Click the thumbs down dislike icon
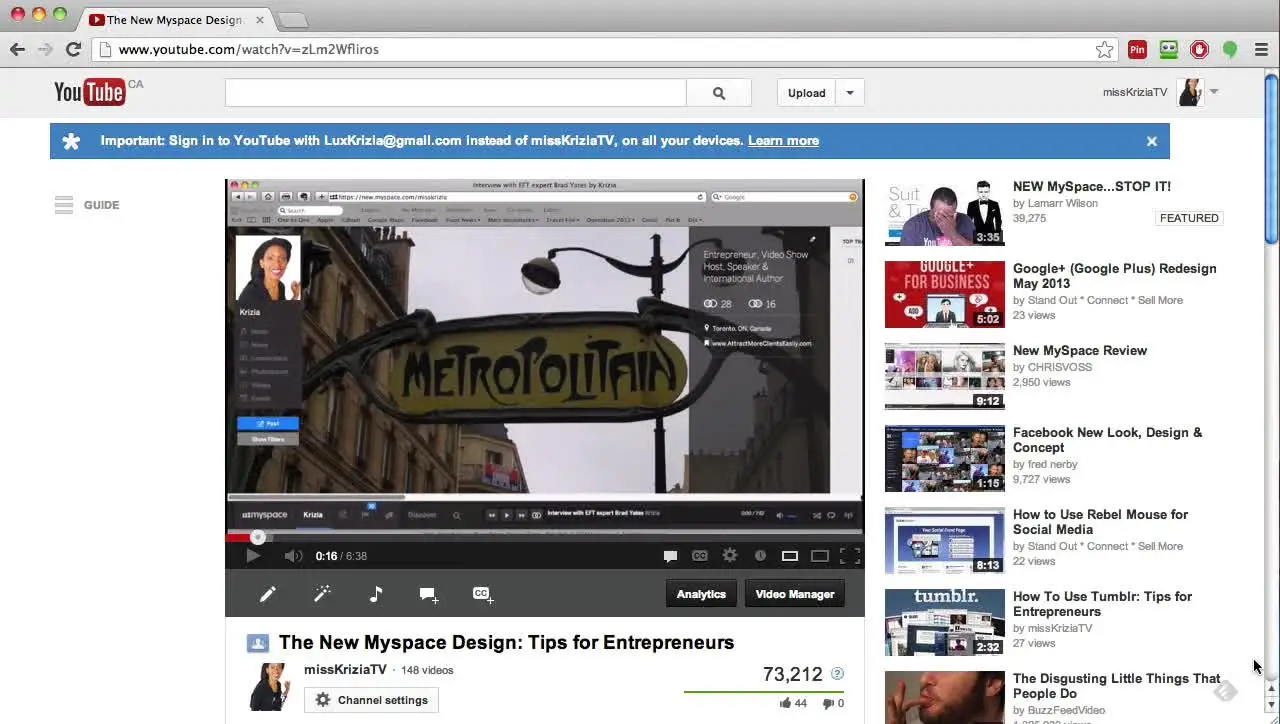The image size is (1280, 724). (827, 703)
